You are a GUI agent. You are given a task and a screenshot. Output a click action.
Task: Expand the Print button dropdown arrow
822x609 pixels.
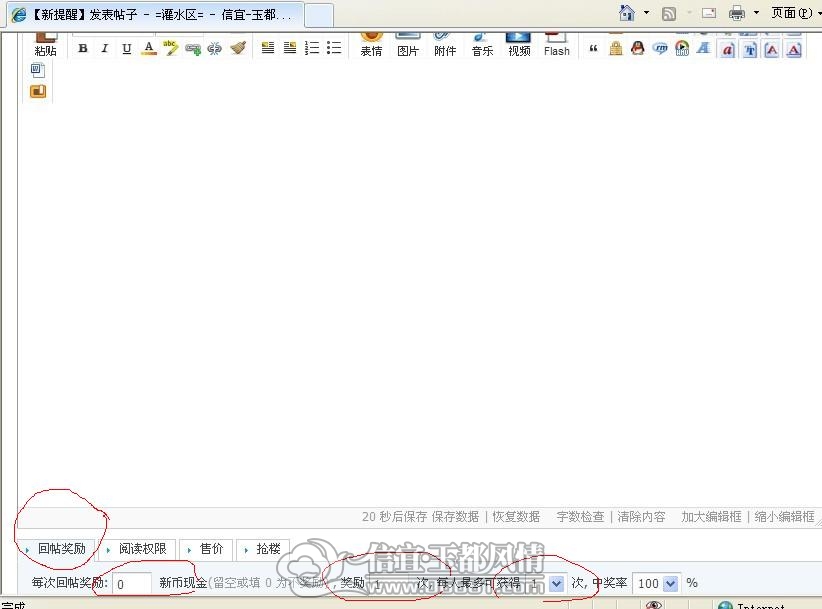pyautogui.click(x=756, y=13)
